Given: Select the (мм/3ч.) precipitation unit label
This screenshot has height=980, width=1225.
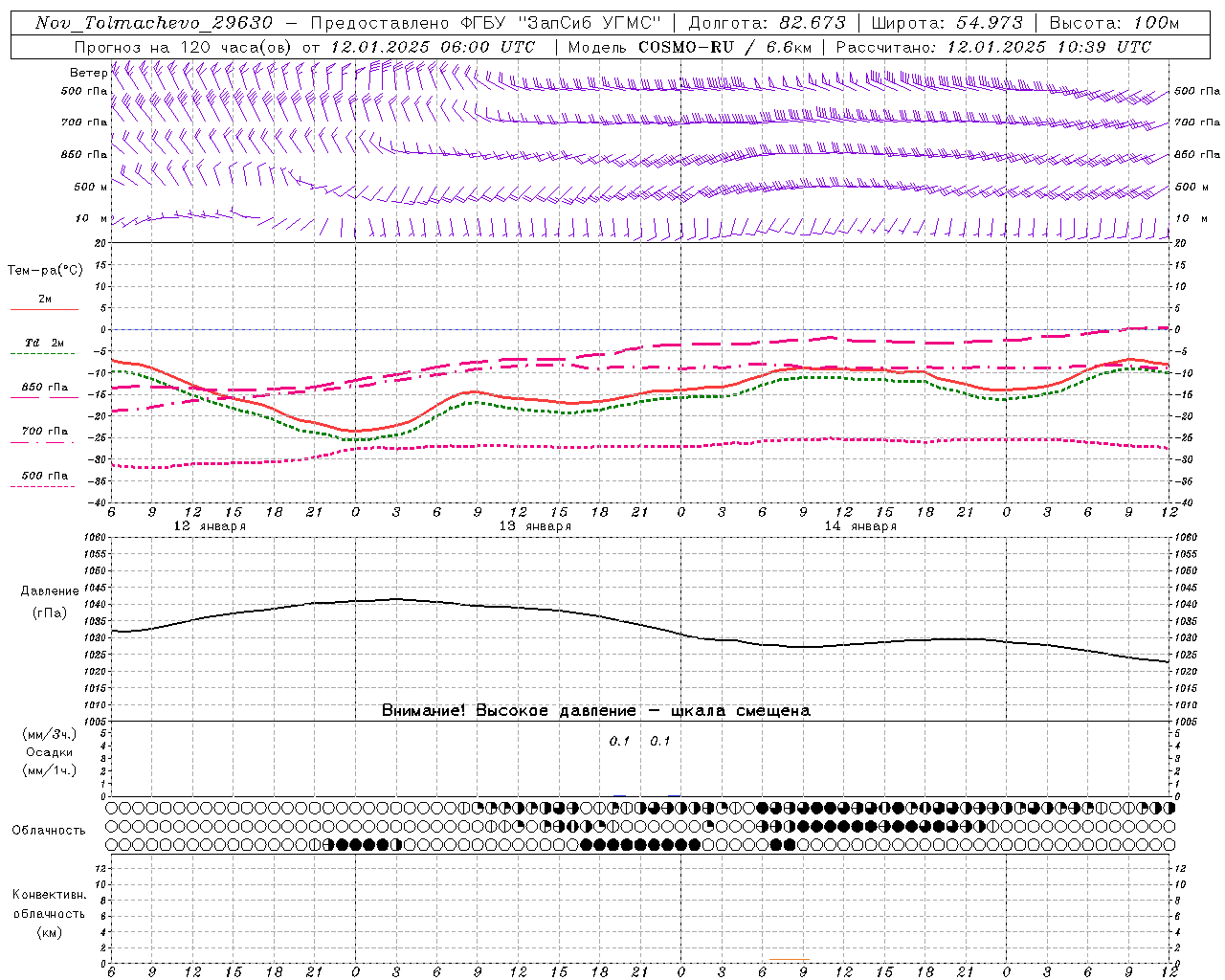Looking at the screenshot, I should coord(50,734).
